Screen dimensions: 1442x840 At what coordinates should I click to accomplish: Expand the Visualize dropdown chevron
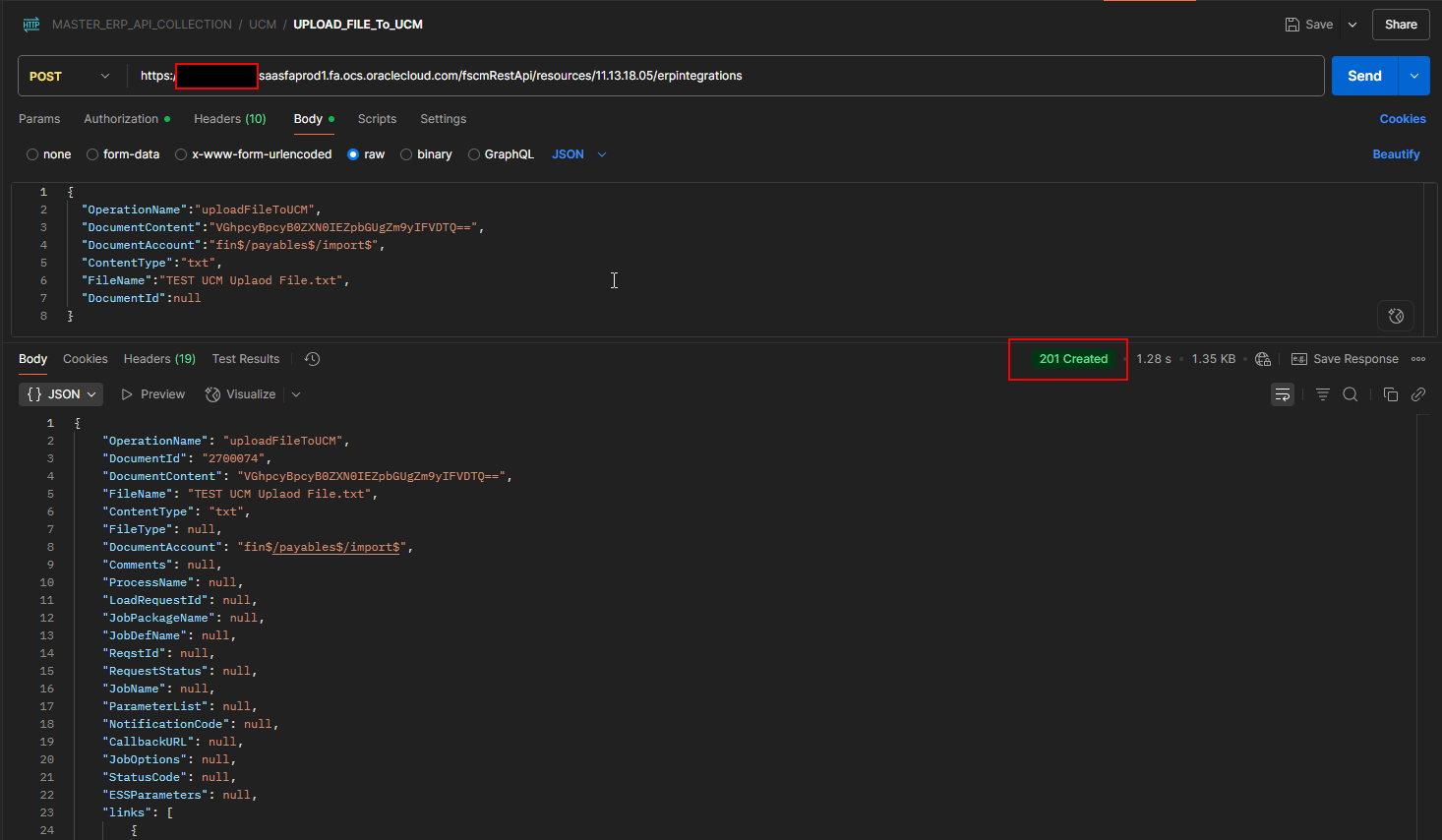(296, 394)
